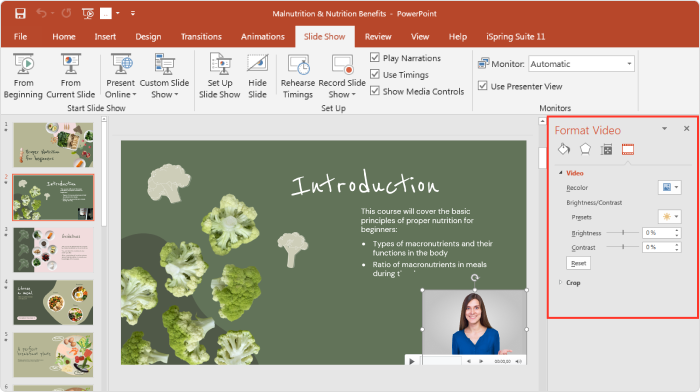Switch to the Transitions tab
Image resolution: width=700 pixels, height=392 pixels.
pyautogui.click(x=201, y=37)
